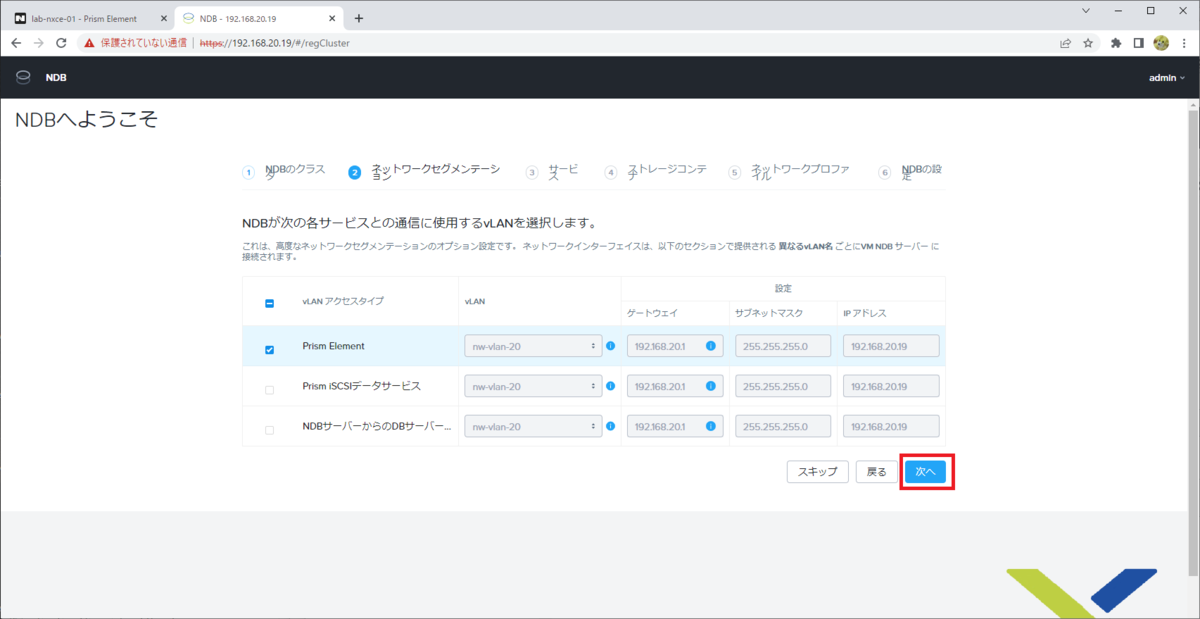Screen dimensions: 1200x619
Task: Open the admin user menu
Action: (x=1167, y=77)
